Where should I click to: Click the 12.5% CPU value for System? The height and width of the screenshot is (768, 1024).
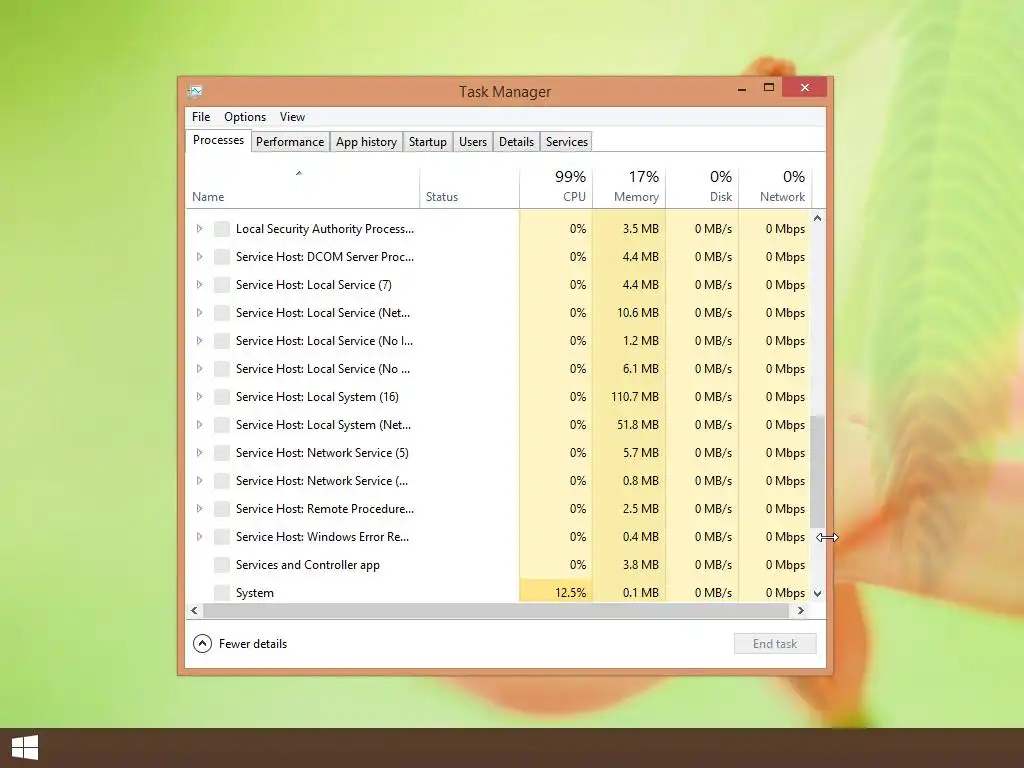coord(570,593)
